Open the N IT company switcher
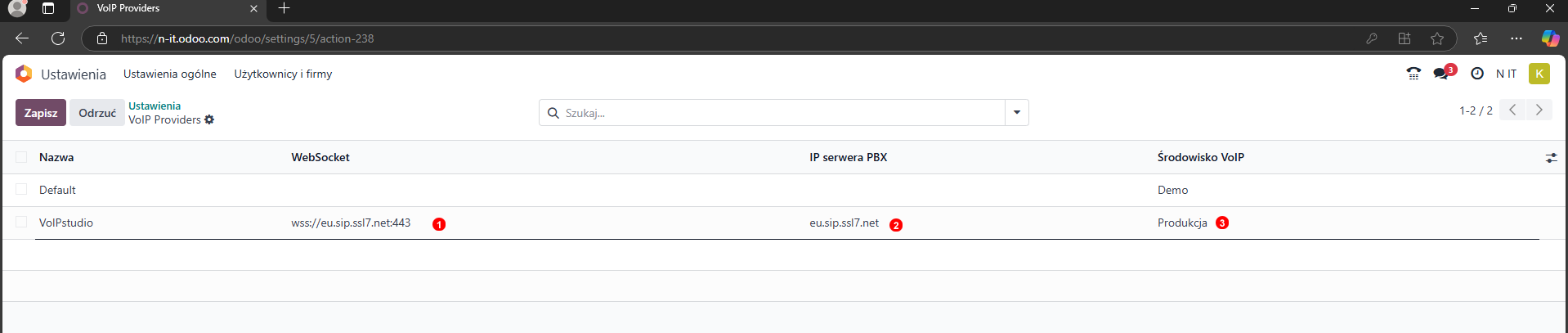 1506,74
